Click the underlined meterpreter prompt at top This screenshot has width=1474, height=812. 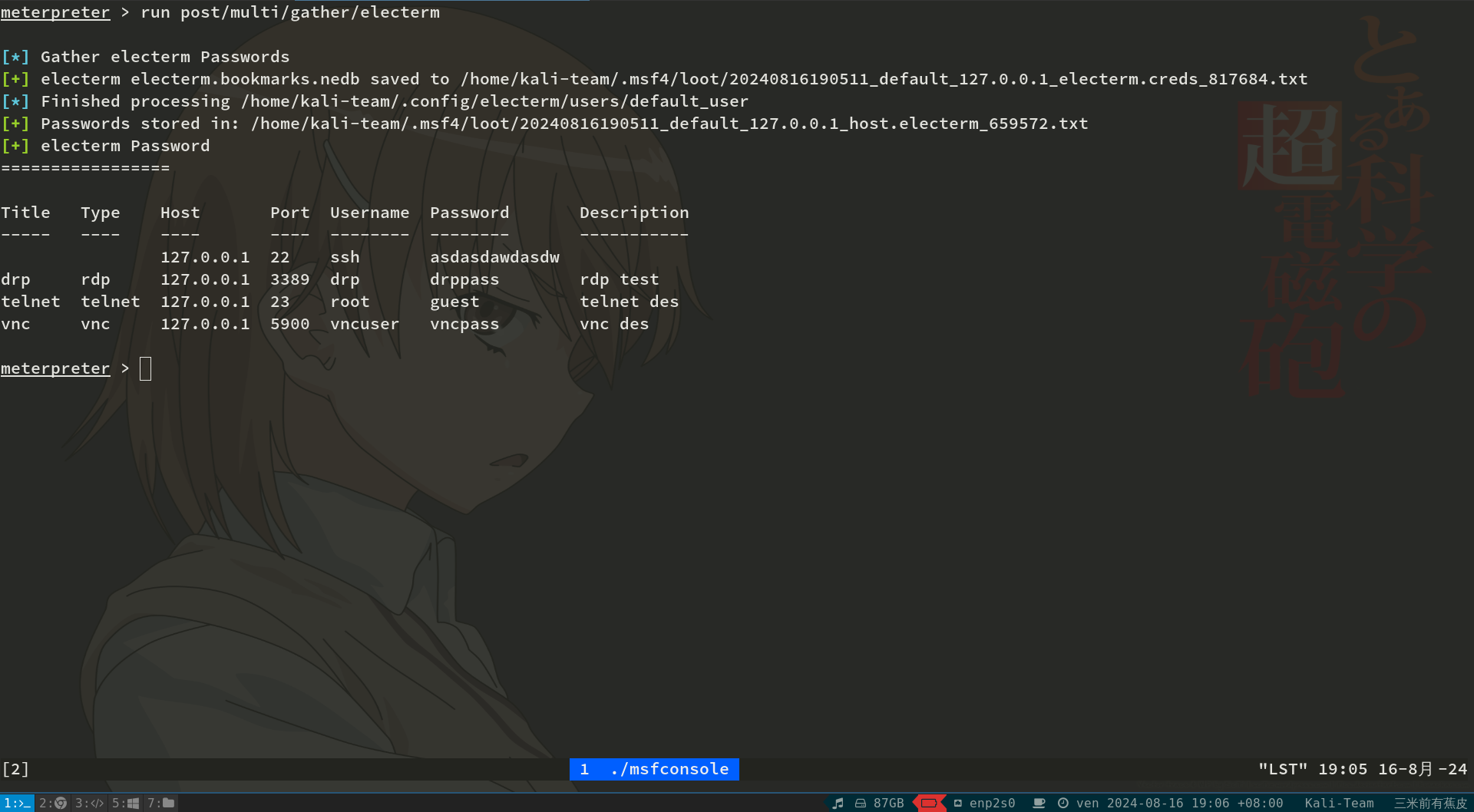(x=55, y=12)
